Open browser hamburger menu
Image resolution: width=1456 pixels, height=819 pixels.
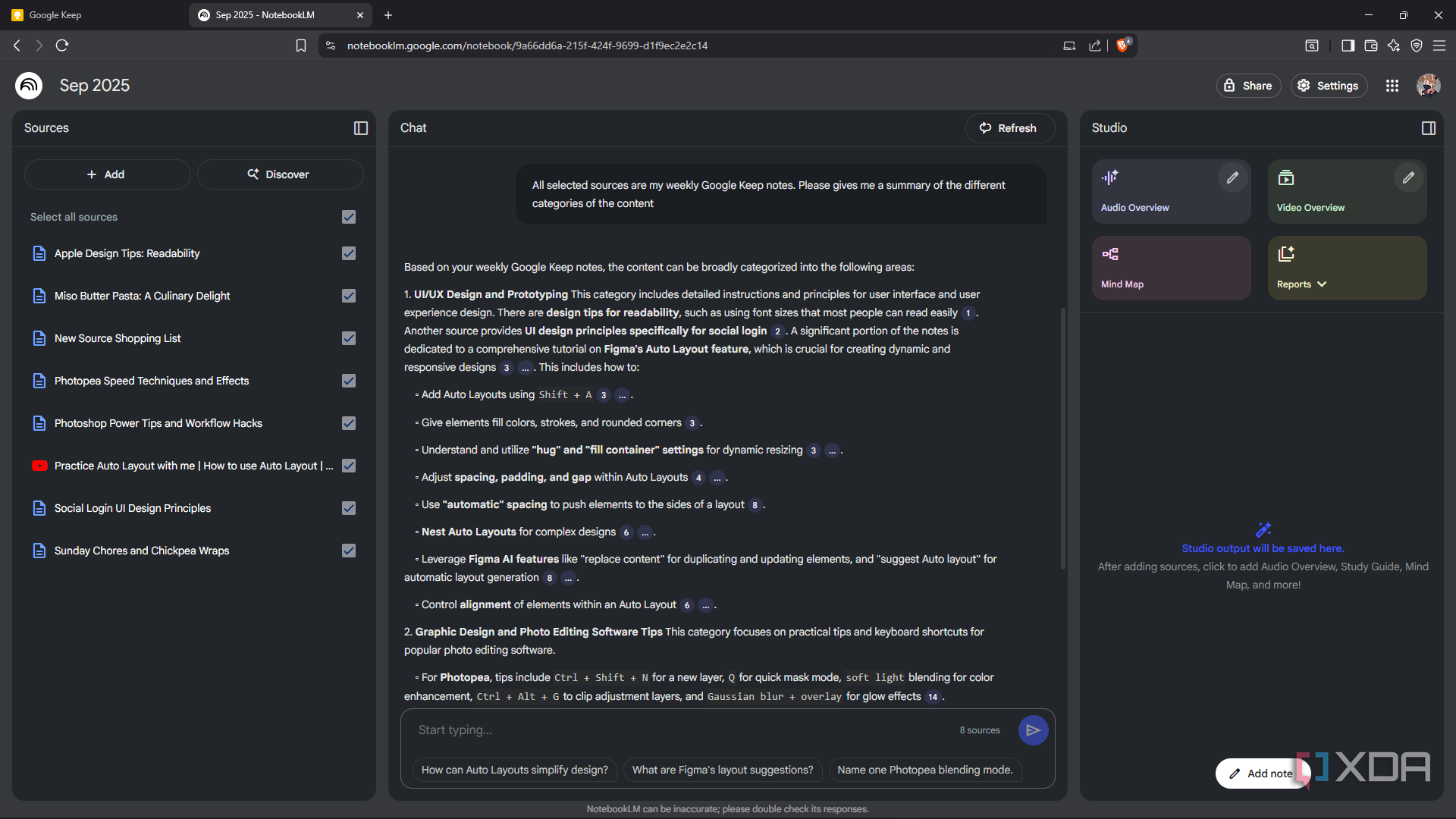(x=1439, y=45)
